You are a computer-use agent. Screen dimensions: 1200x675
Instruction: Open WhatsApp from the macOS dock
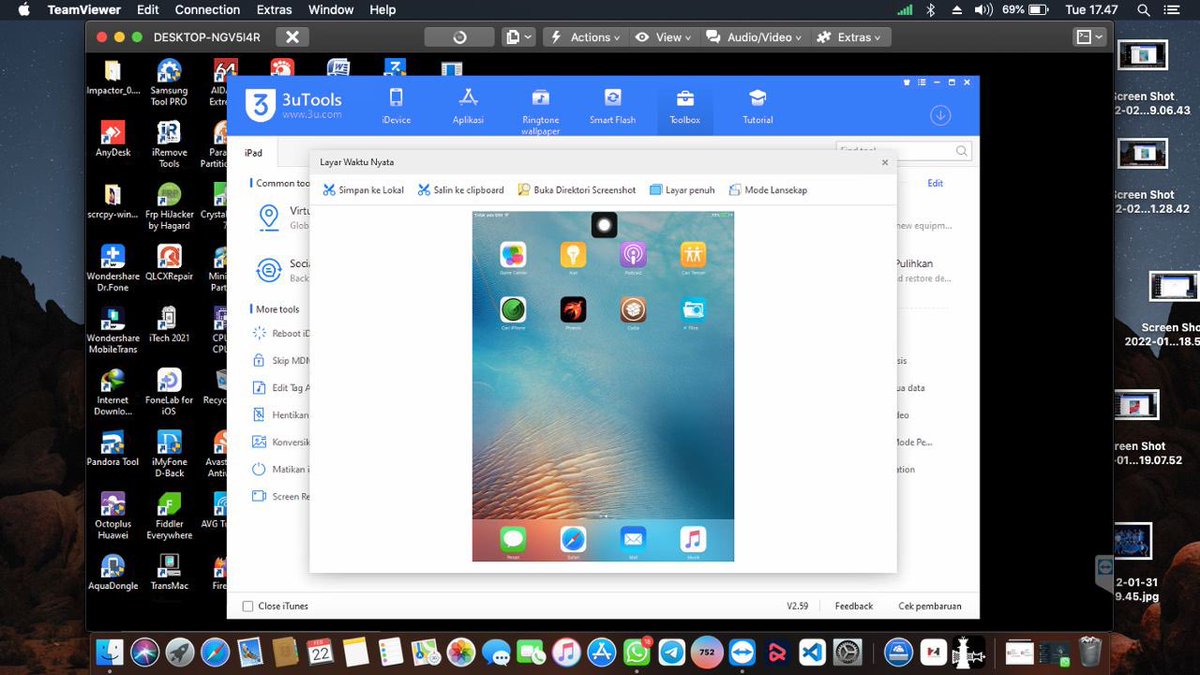[x=636, y=653]
